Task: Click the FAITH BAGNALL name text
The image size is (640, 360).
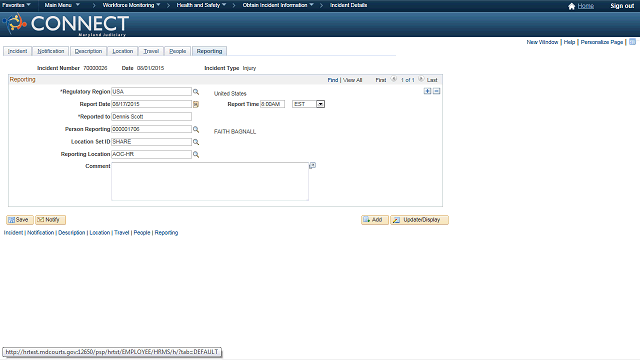Action: (235, 131)
